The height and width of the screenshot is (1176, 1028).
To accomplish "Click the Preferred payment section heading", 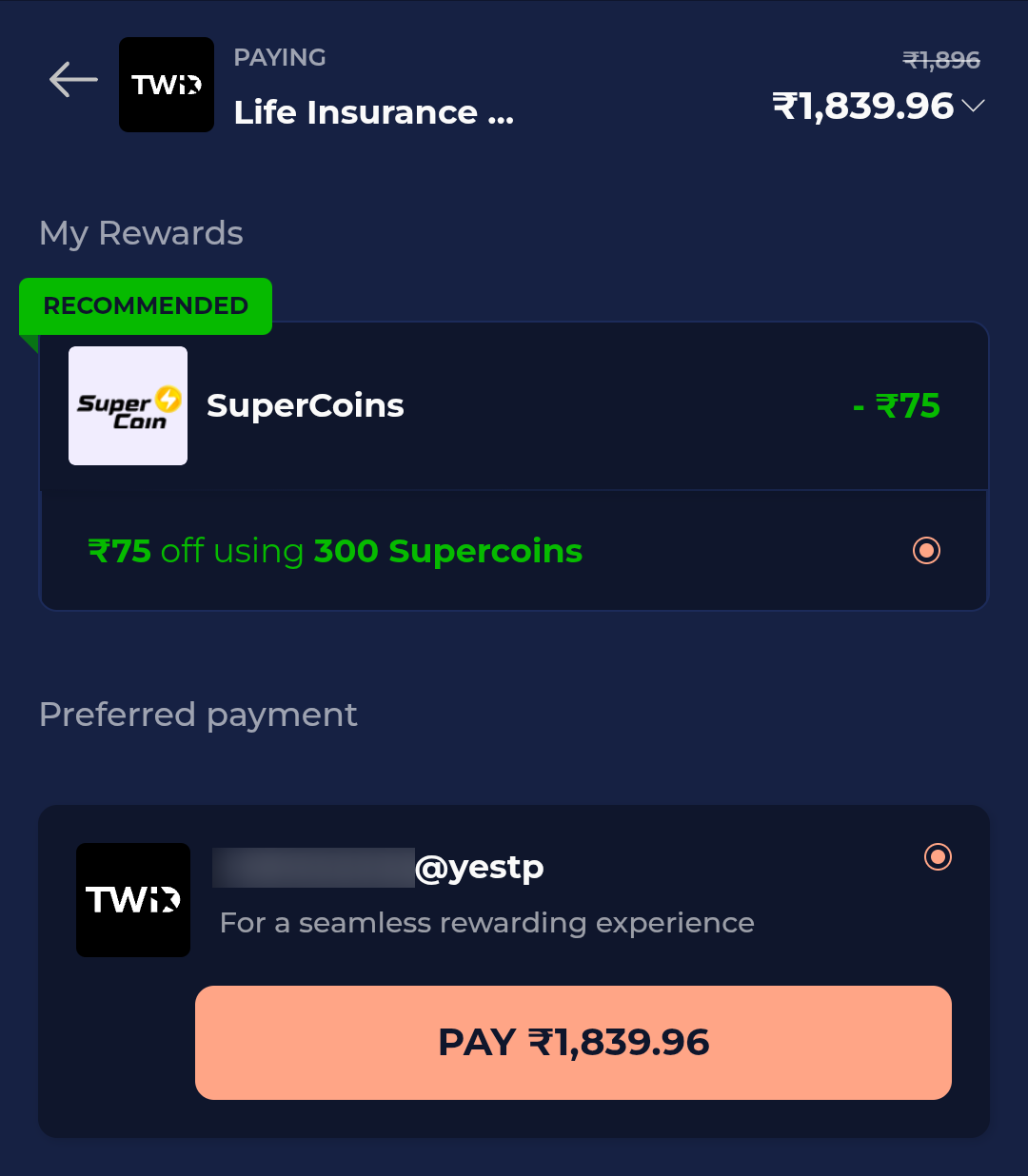I will (197, 714).
